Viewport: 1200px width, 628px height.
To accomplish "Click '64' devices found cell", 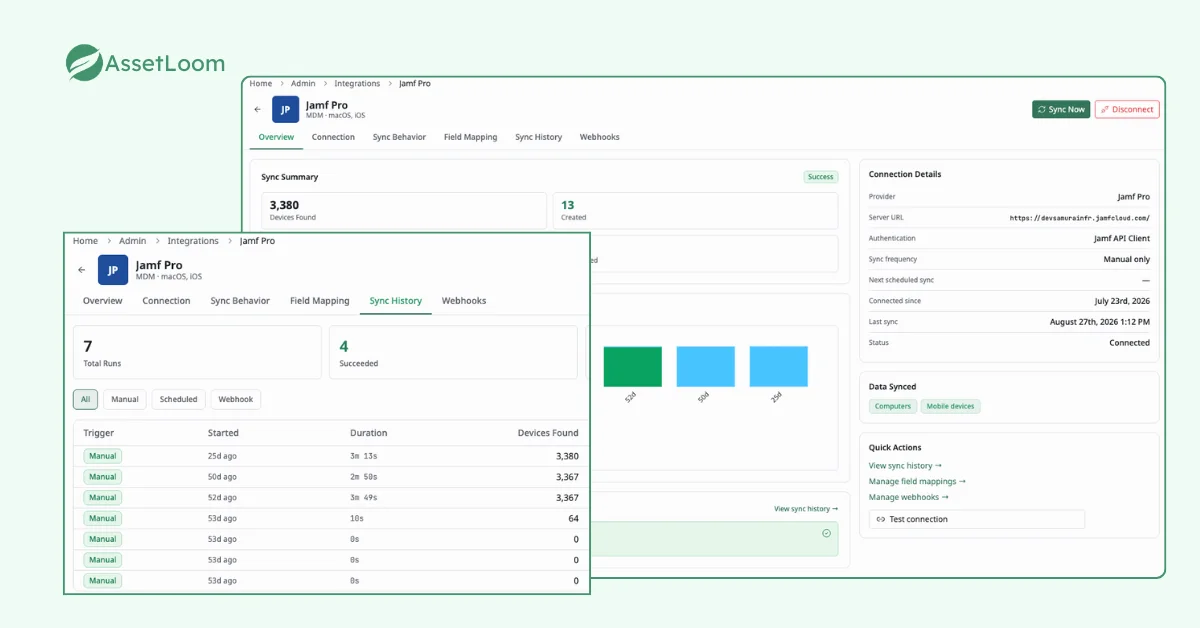I will point(573,518).
